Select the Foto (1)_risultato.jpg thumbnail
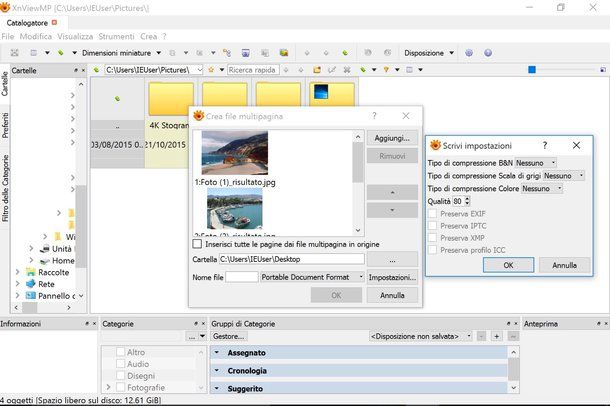This screenshot has width=610, height=406. (235, 153)
